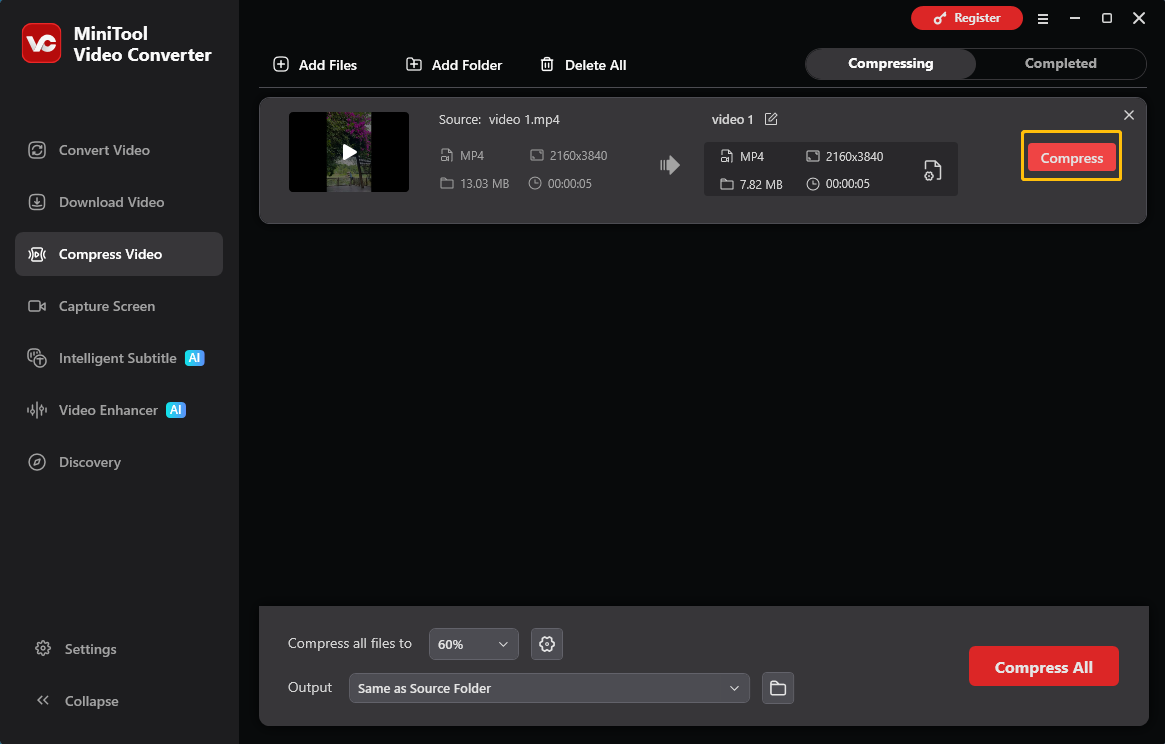Switch to the Completed tab
Screen dimensions: 1165x744
point(1060,64)
